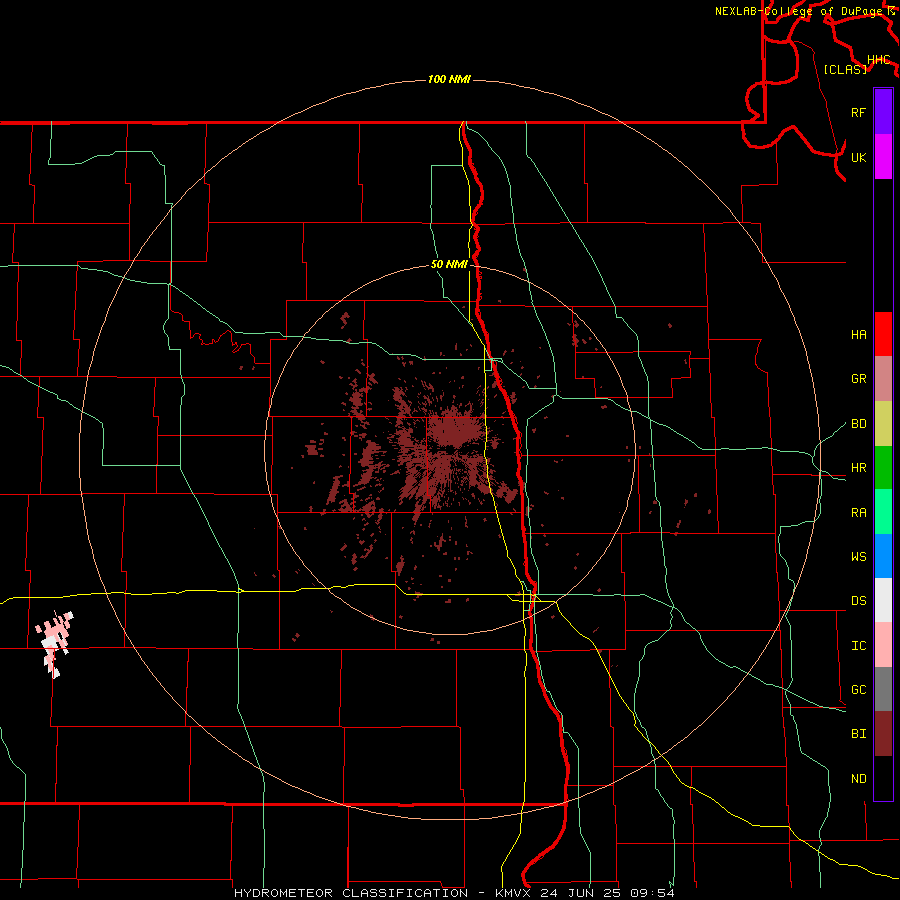Click the WS legend label
900x900 pixels.
pyautogui.click(x=858, y=557)
